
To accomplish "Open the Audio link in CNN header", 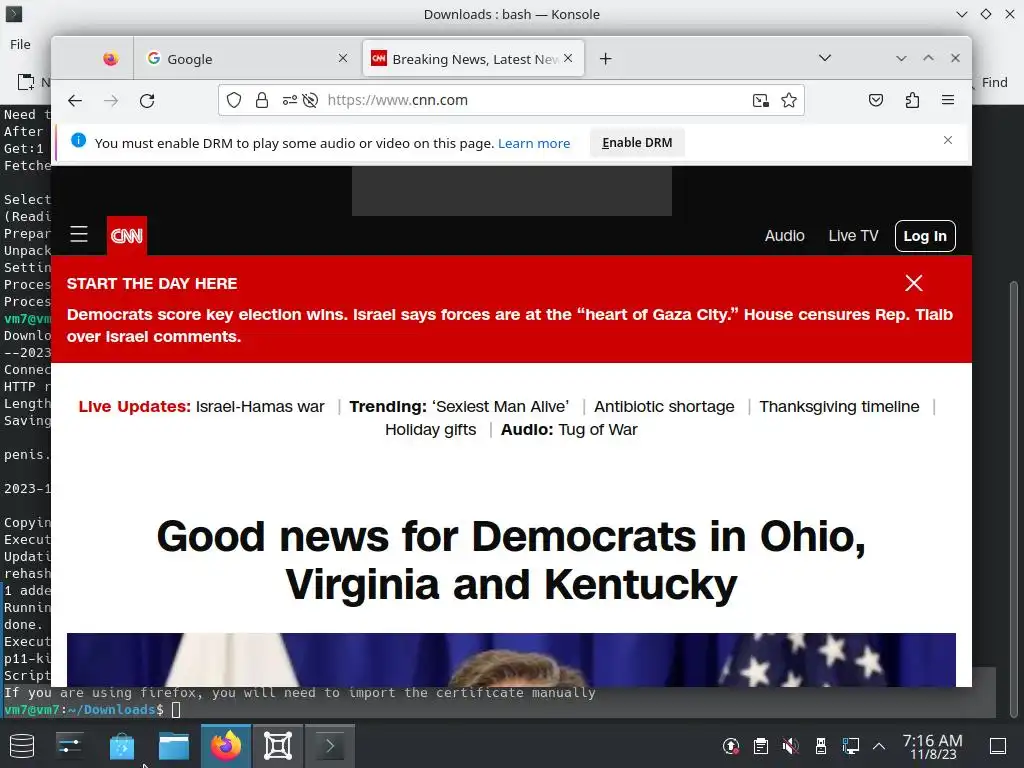I will pyautogui.click(x=784, y=236).
